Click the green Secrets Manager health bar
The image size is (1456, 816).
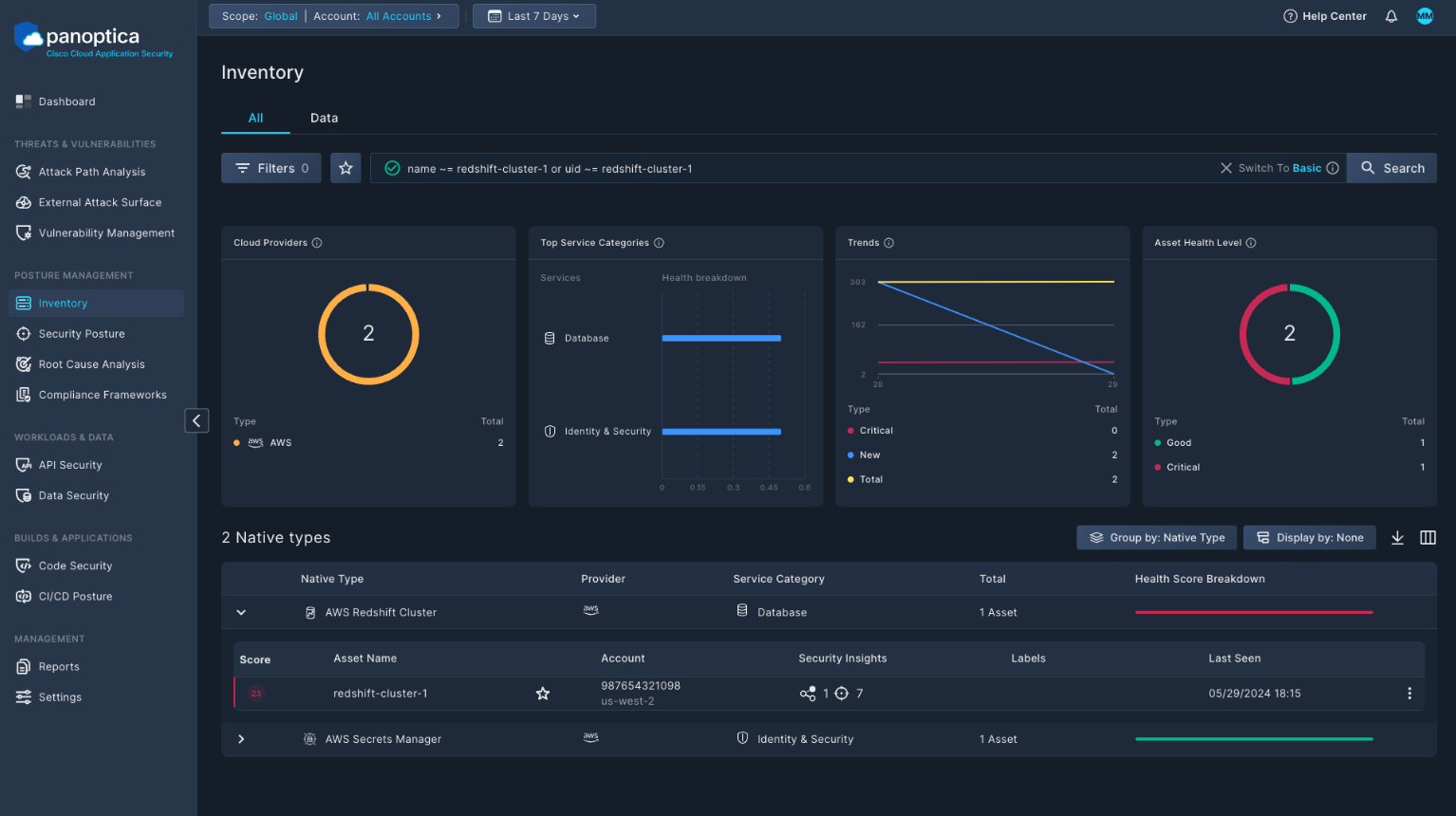(x=1254, y=739)
